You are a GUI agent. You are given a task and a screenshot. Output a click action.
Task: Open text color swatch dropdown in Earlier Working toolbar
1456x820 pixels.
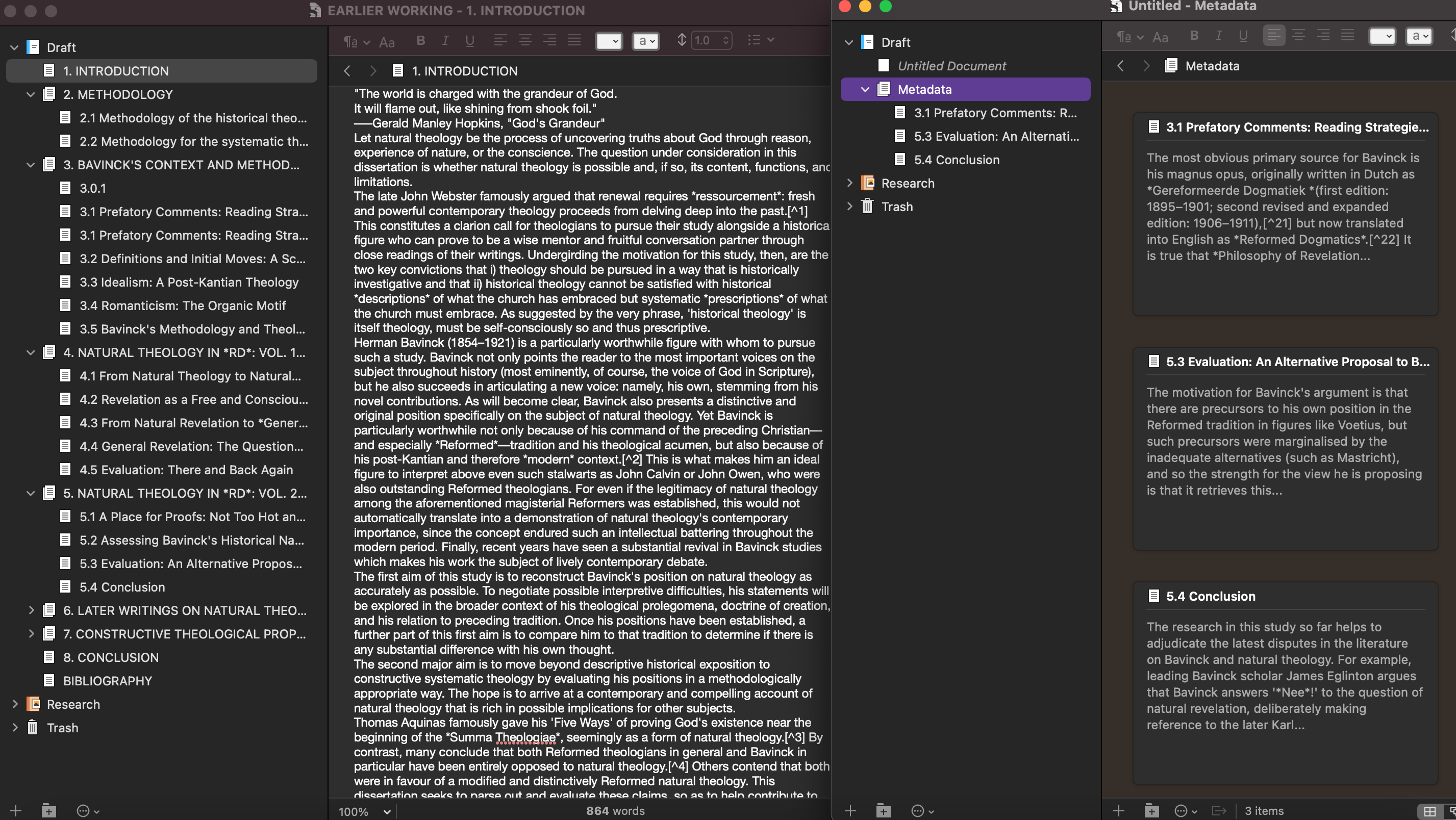pyautogui.click(x=609, y=41)
